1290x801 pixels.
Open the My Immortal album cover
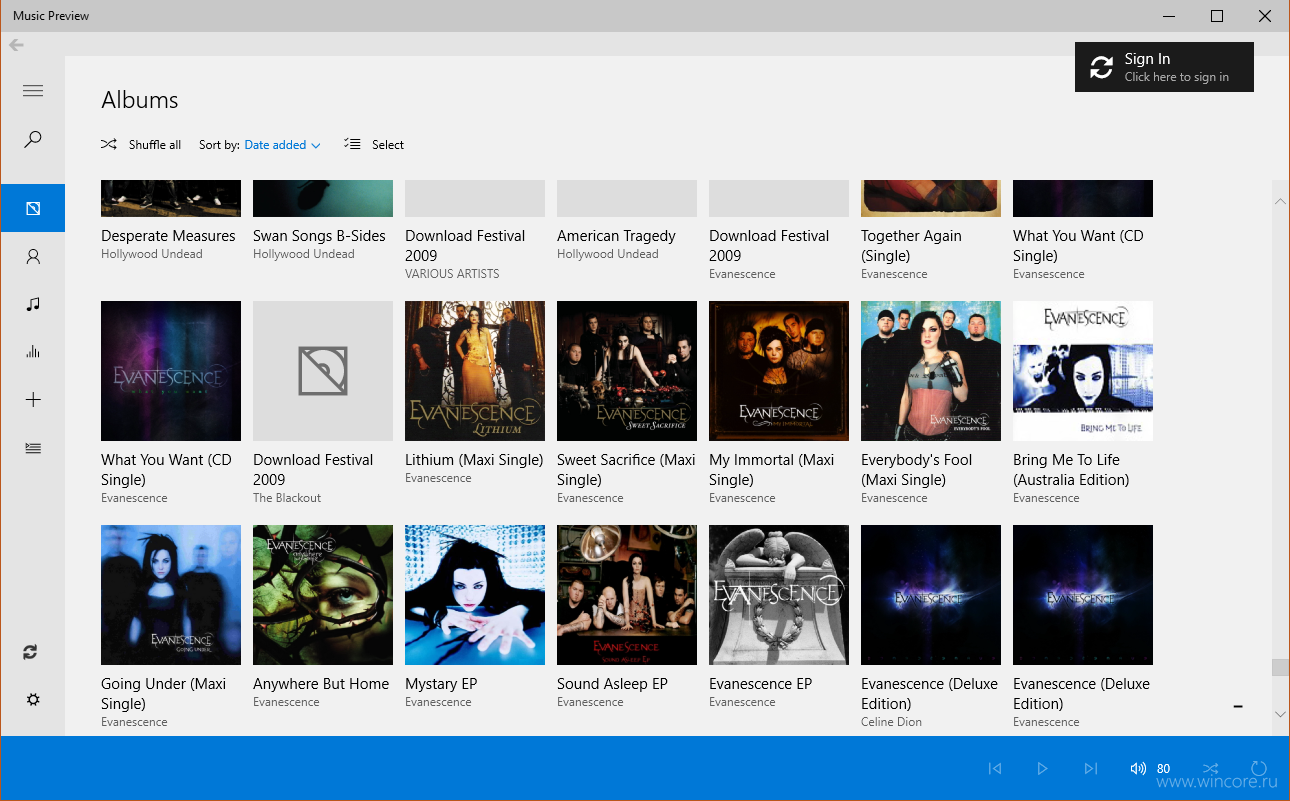[x=779, y=371]
